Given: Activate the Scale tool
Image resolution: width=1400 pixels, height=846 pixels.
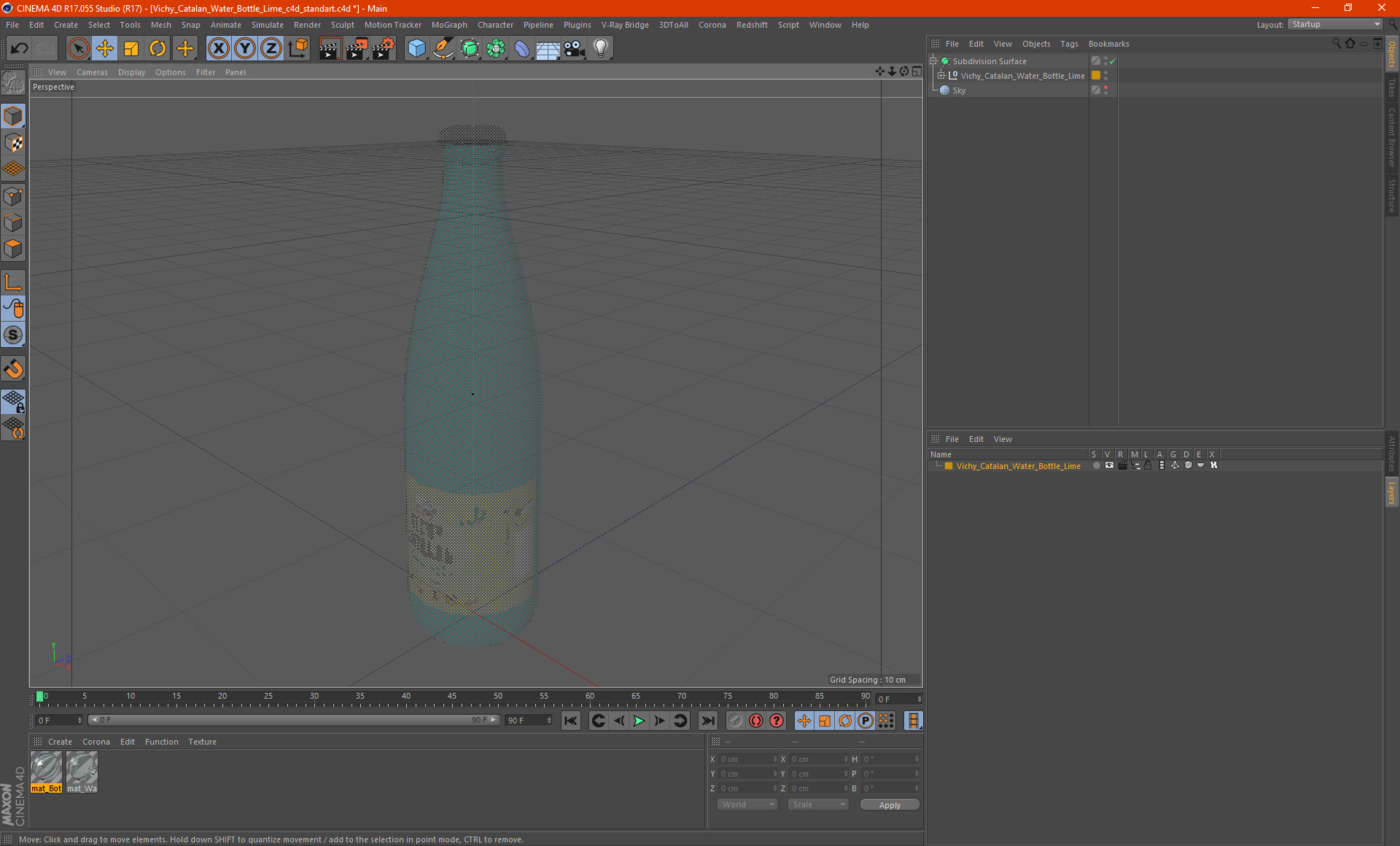Looking at the screenshot, I should (x=131, y=49).
